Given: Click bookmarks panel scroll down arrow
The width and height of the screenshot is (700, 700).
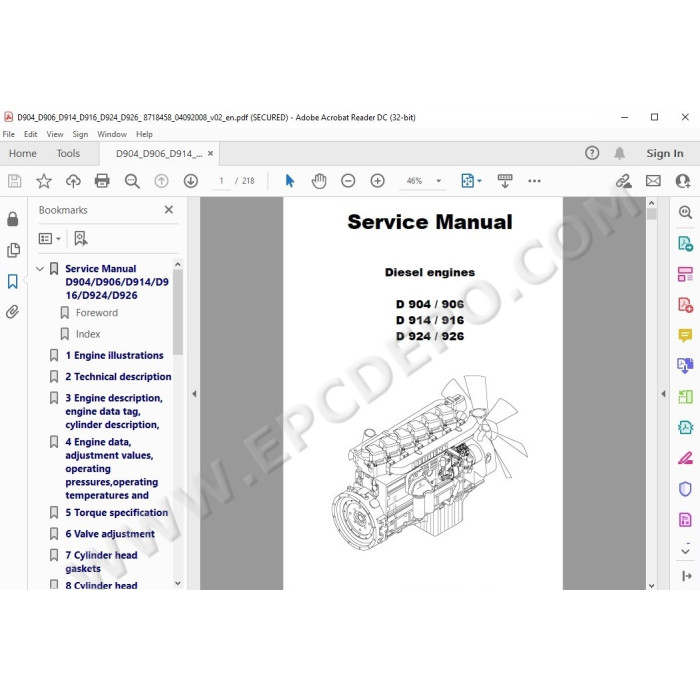Looking at the screenshot, I should tap(178, 583).
